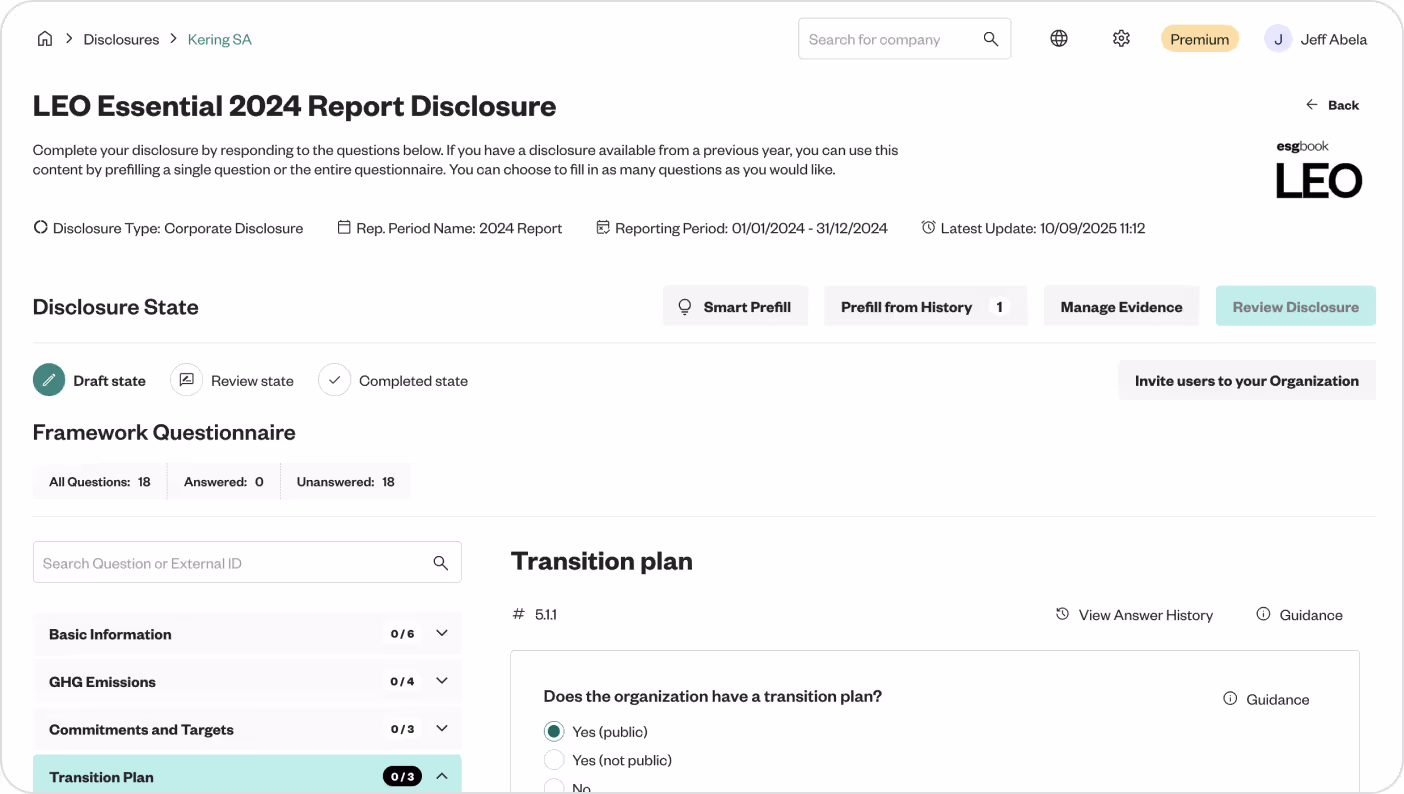
Task: Select the Draft state pencil icon
Action: click(49, 380)
